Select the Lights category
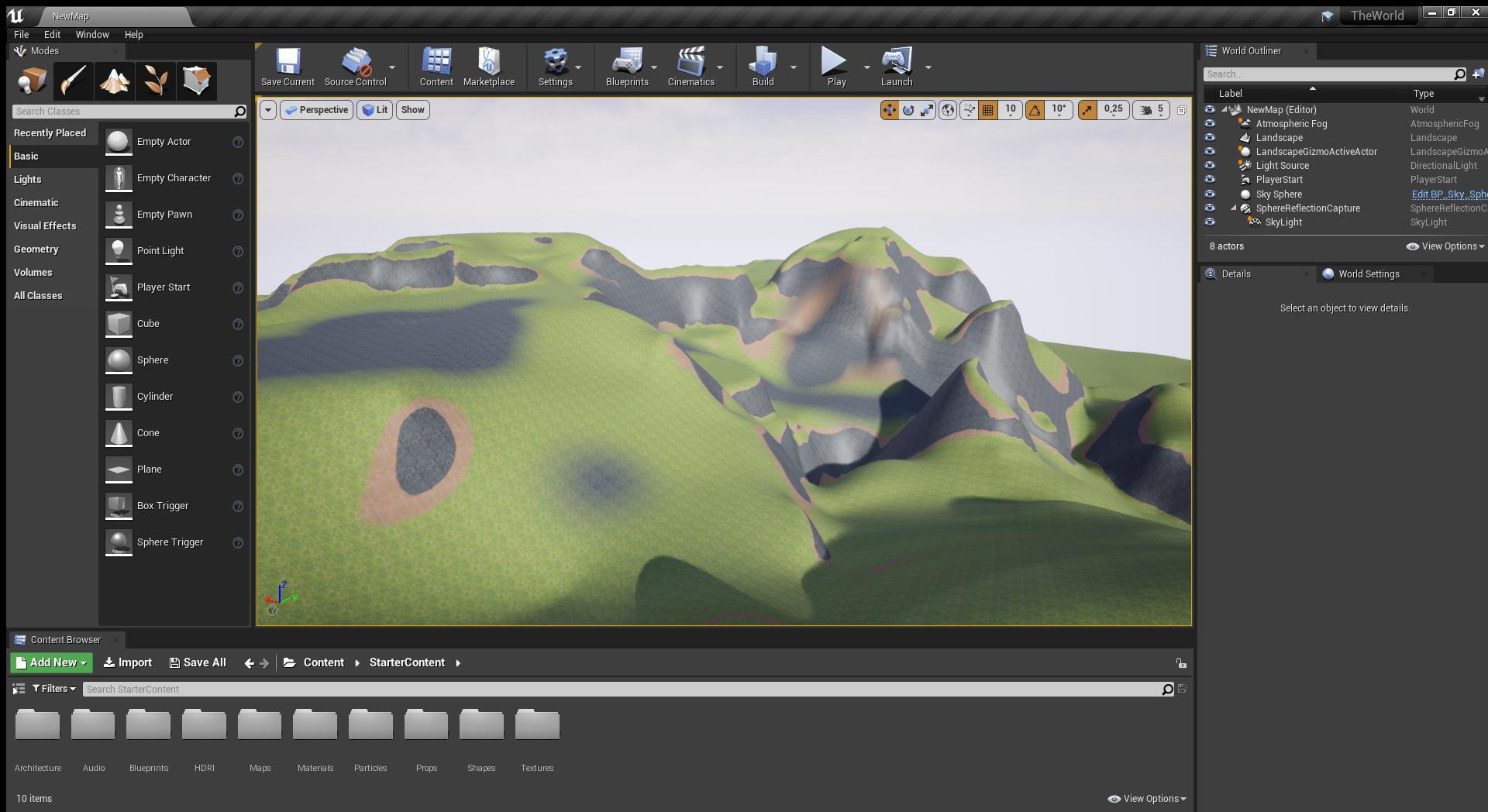This screenshot has height=812, width=1488. click(x=28, y=180)
